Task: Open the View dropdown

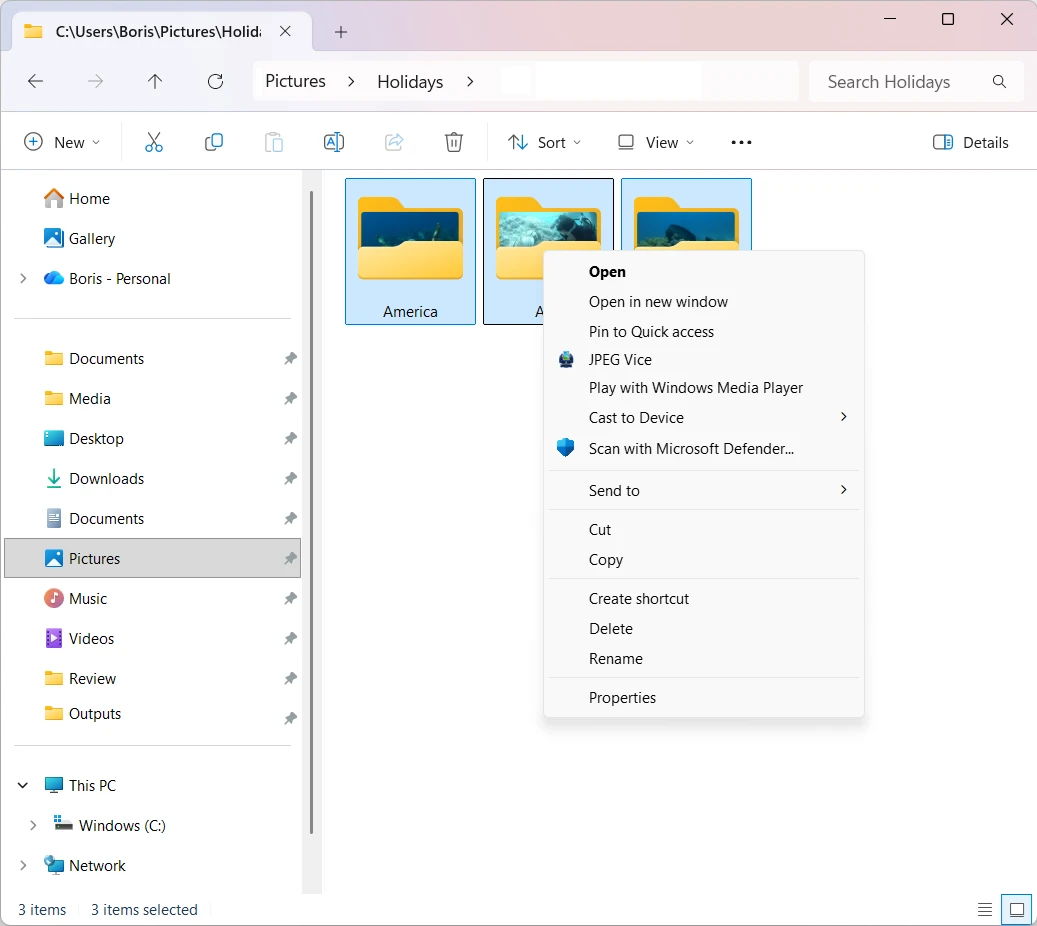Action: pyautogui.click(x=655, y=142)
